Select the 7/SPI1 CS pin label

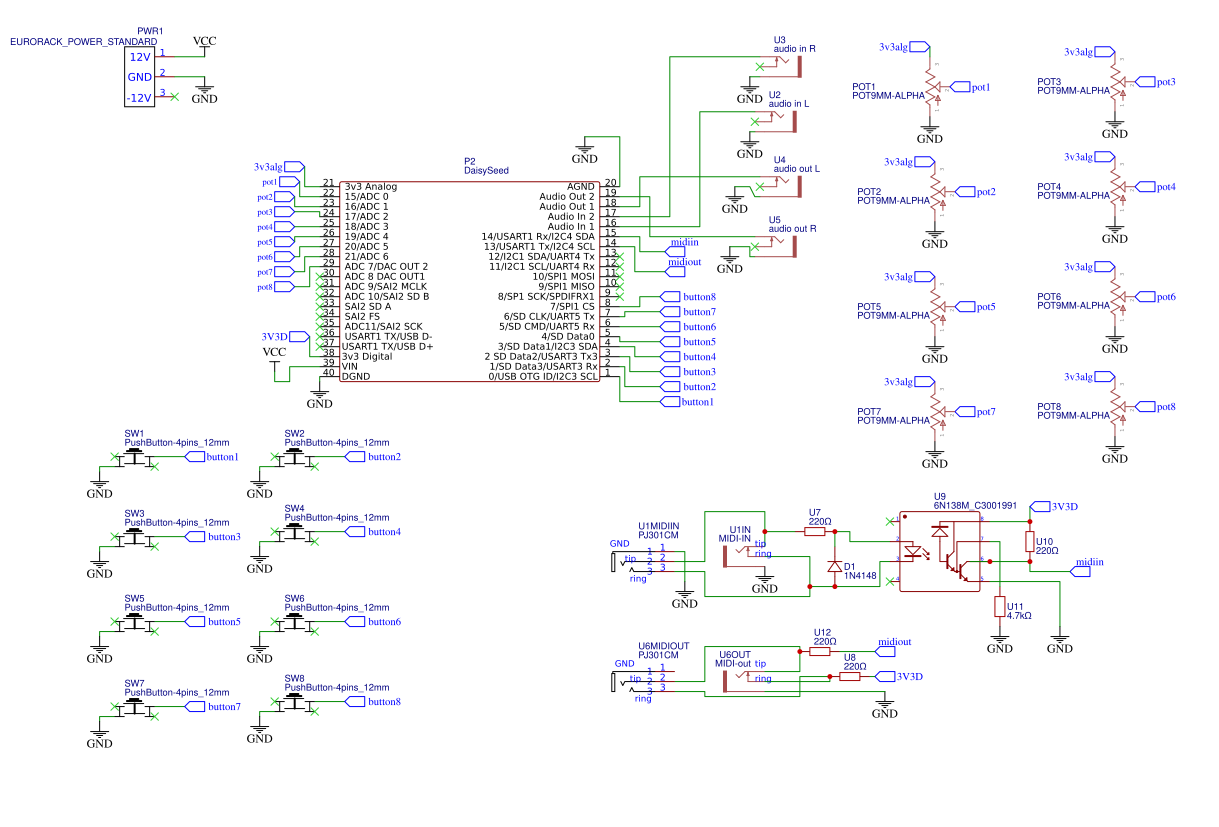(572, 306)
